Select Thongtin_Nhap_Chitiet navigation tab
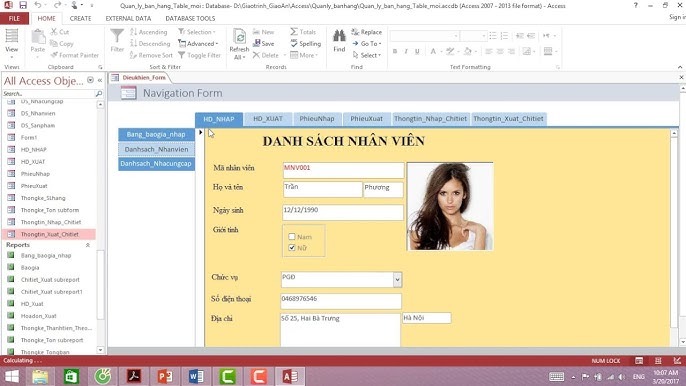This screenshot has height=386, width=686. click(x=430, y=119)
